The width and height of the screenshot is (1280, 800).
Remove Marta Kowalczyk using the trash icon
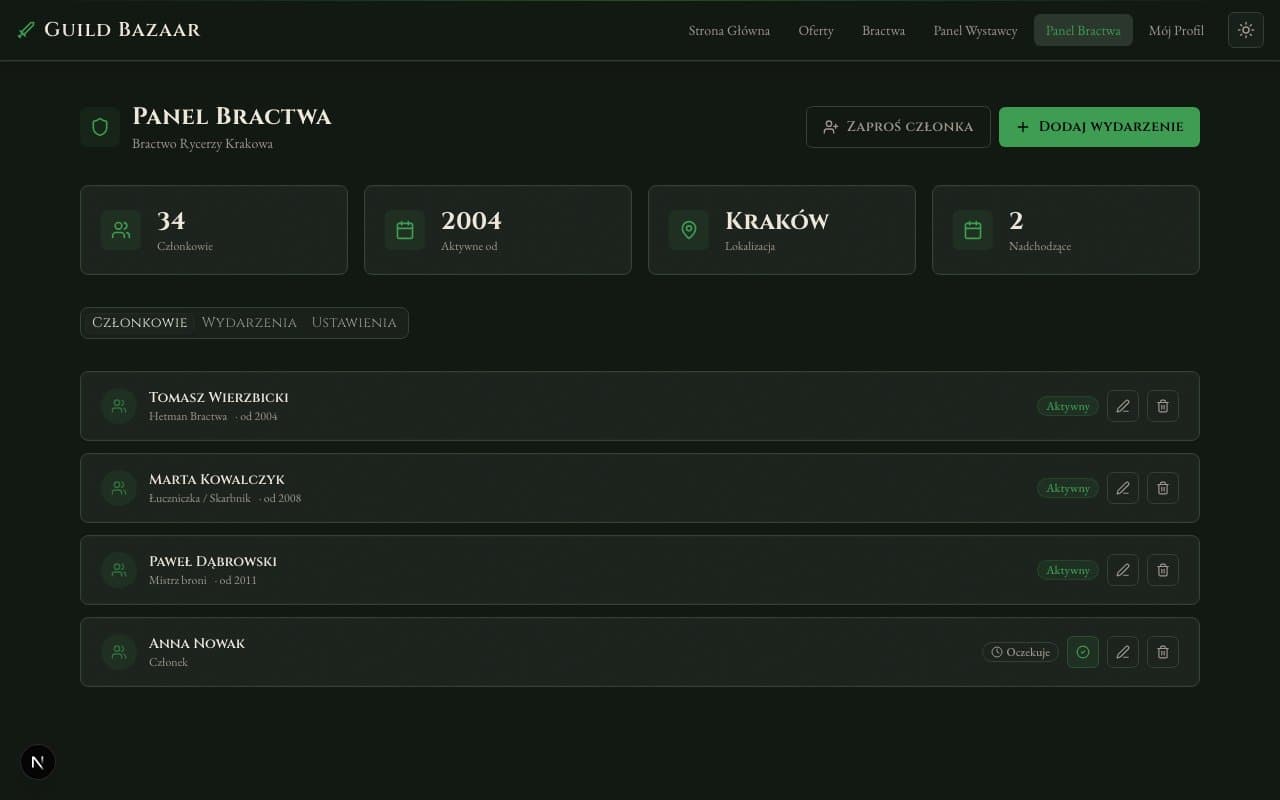coord(1163,488)
